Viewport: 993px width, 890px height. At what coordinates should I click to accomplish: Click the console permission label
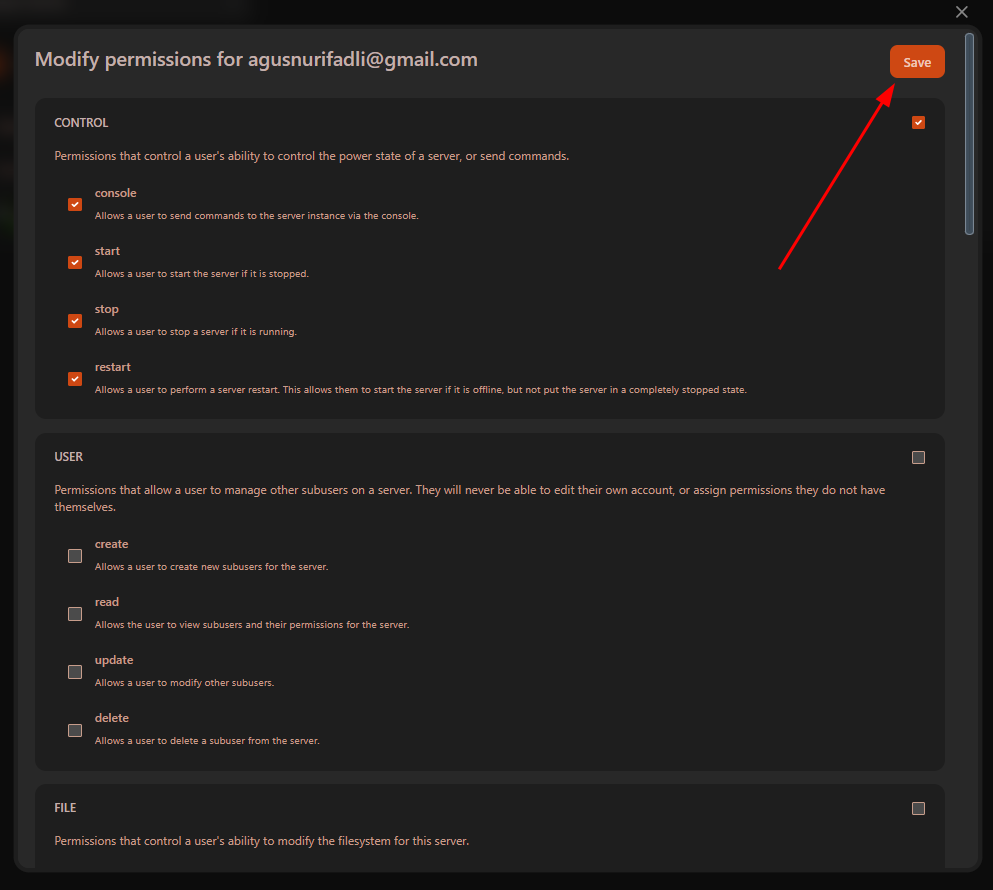[x=115, y=193]
